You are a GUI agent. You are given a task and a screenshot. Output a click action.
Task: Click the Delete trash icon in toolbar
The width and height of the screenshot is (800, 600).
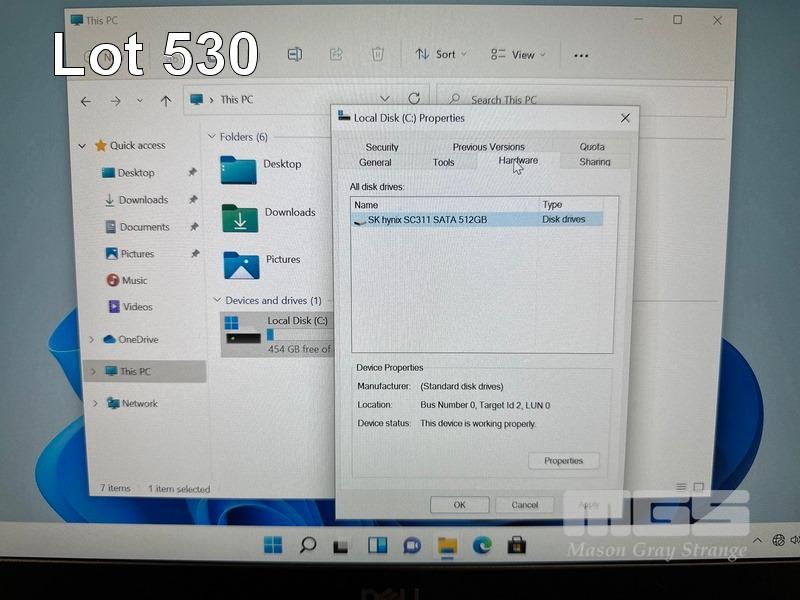coord(377,54)
